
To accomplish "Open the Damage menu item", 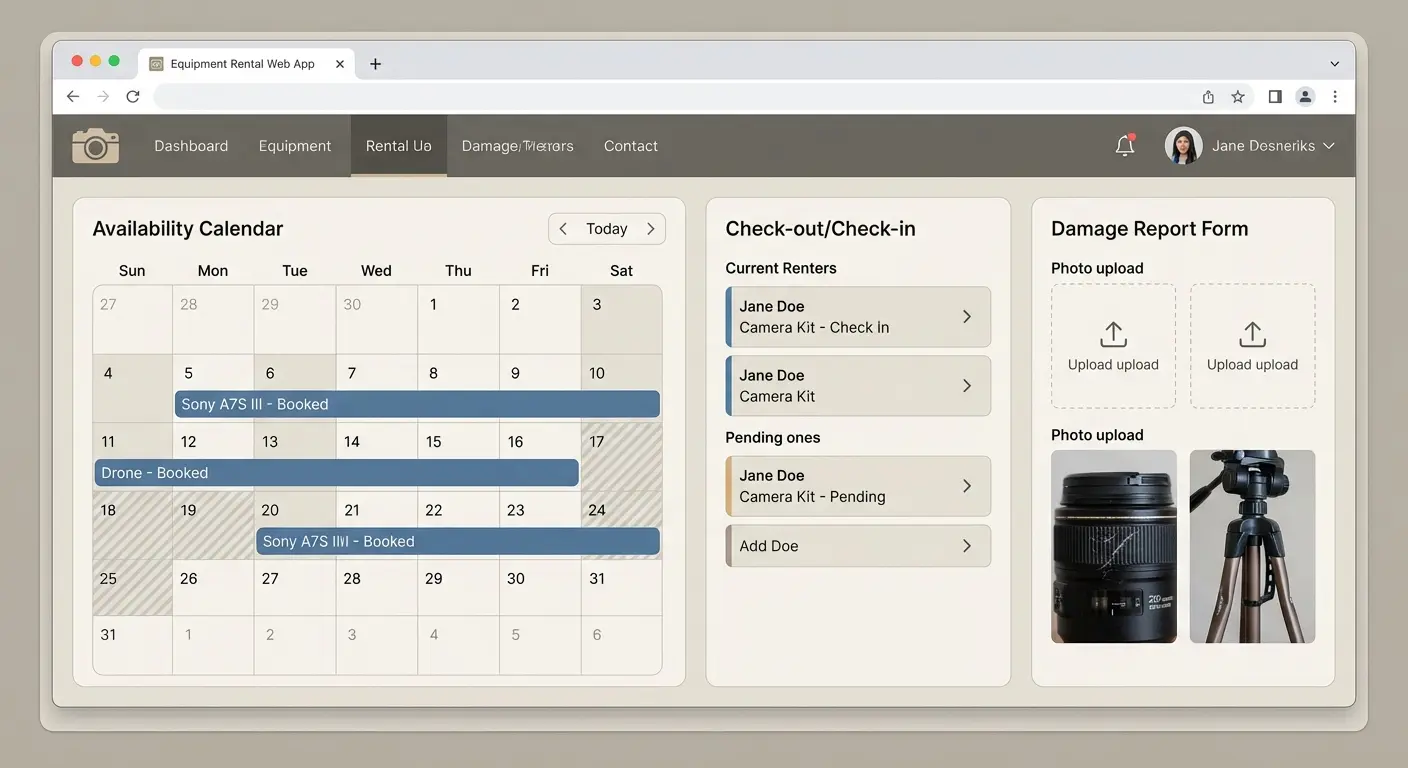I will [518, 146].
